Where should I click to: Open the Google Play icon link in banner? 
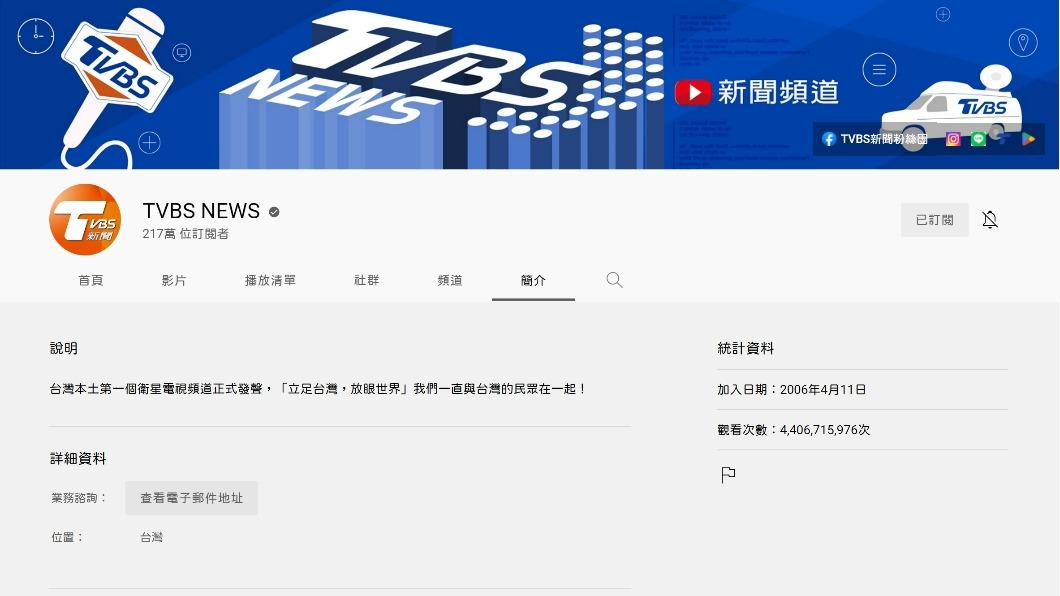1028,139
